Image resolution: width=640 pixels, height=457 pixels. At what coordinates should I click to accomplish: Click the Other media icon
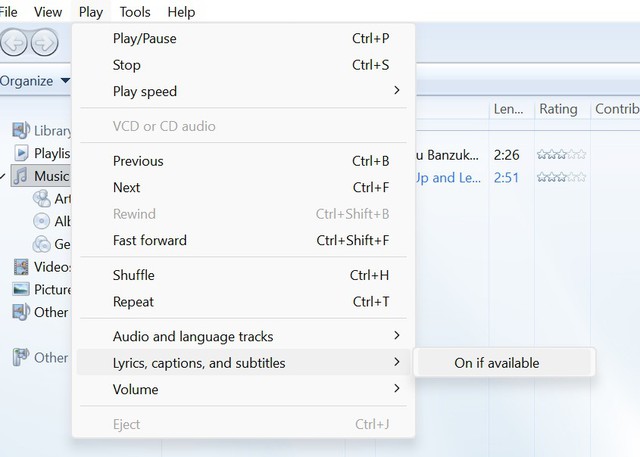(21, 312)
